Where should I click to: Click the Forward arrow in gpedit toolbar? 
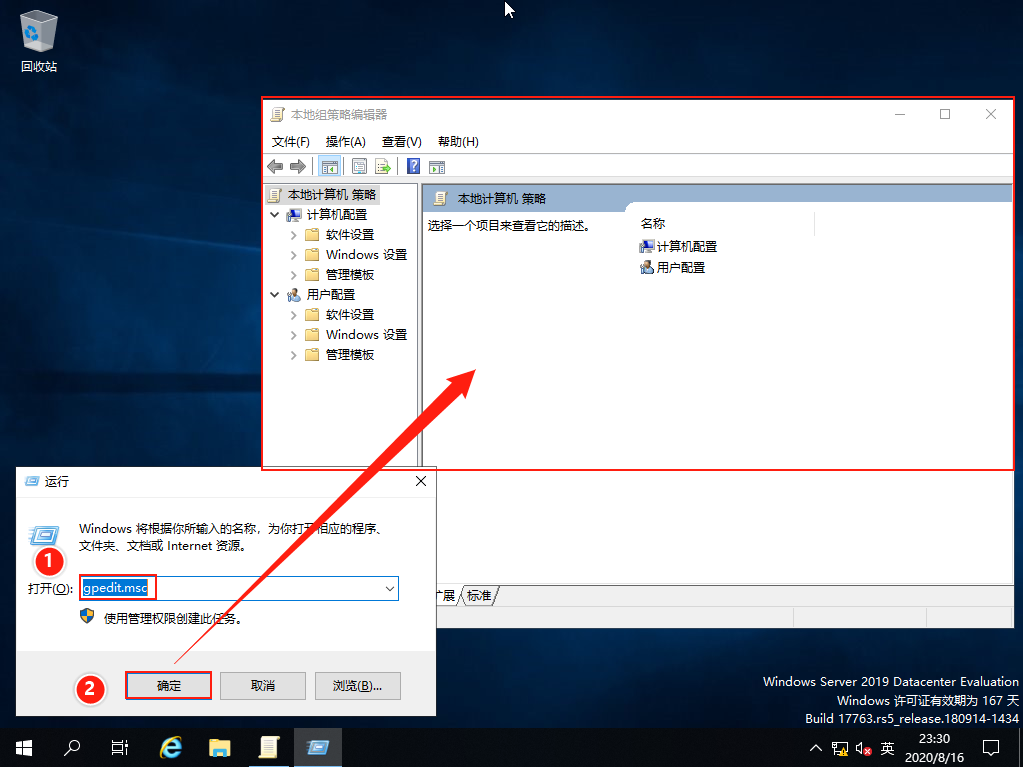(x=298, y=167)
